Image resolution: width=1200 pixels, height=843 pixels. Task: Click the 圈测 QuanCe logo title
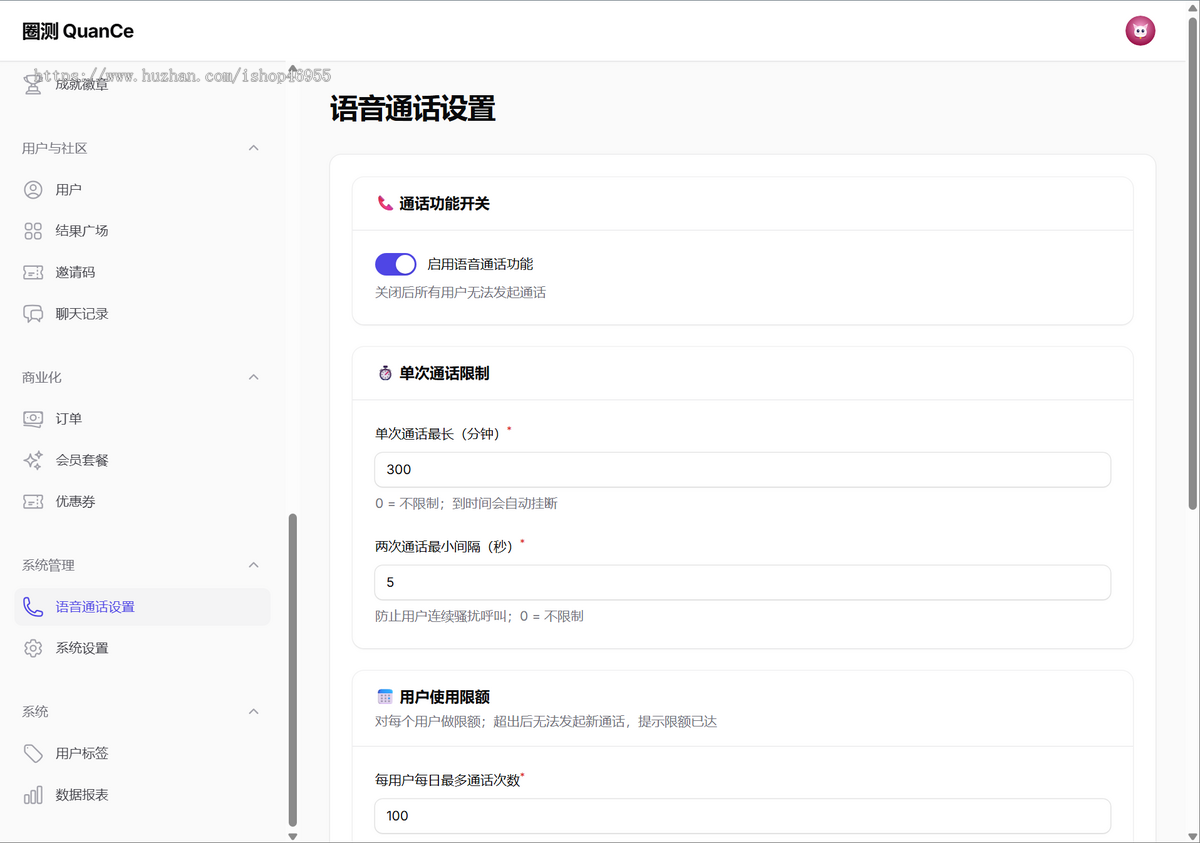pyautogui.click(x=78, y=31)
